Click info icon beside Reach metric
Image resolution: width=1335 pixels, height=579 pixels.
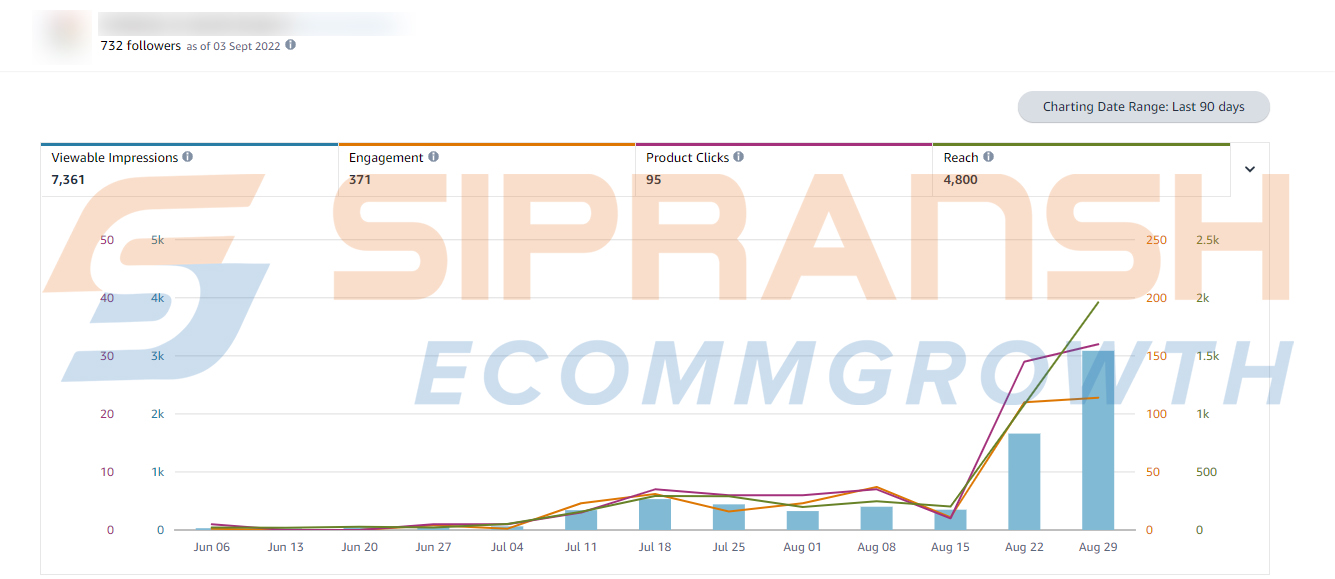988,157
